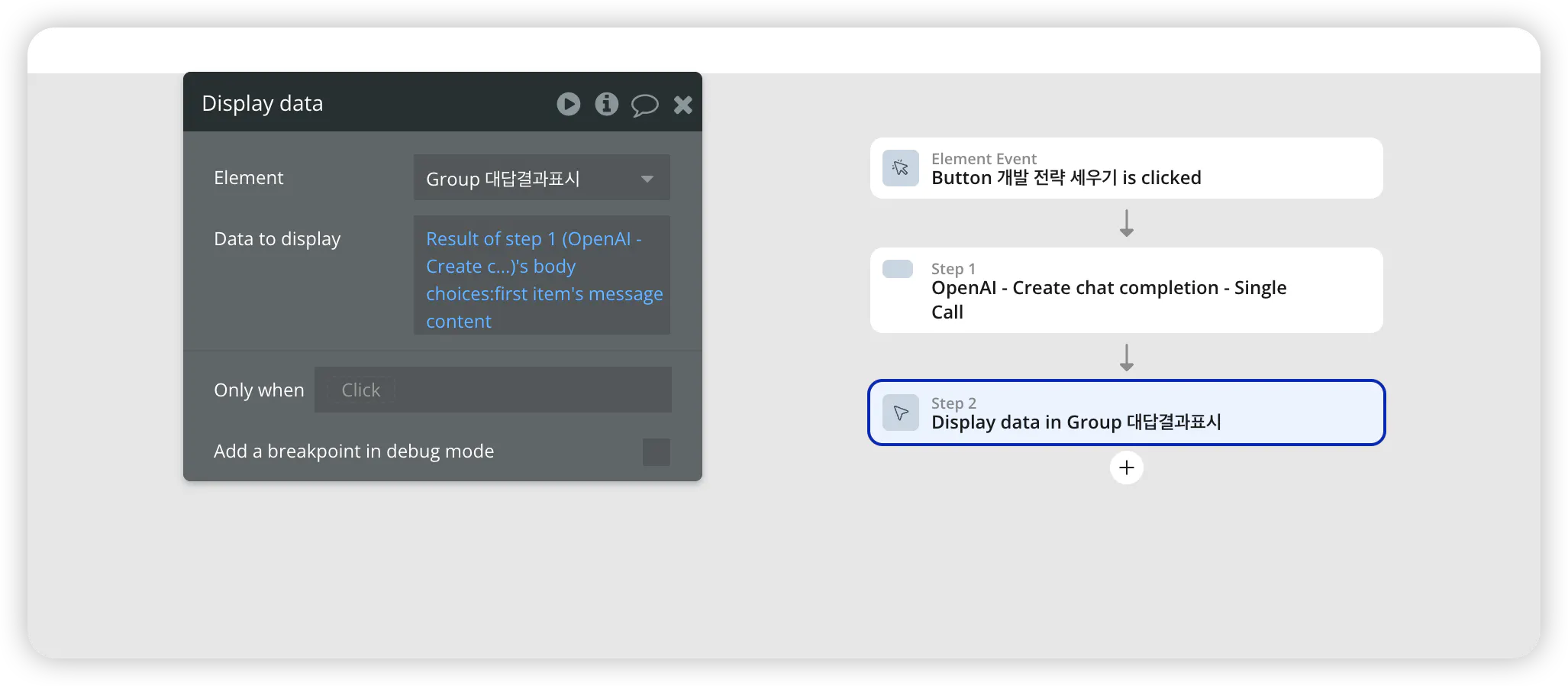Click the Display data panel title

tap(263, 103)
